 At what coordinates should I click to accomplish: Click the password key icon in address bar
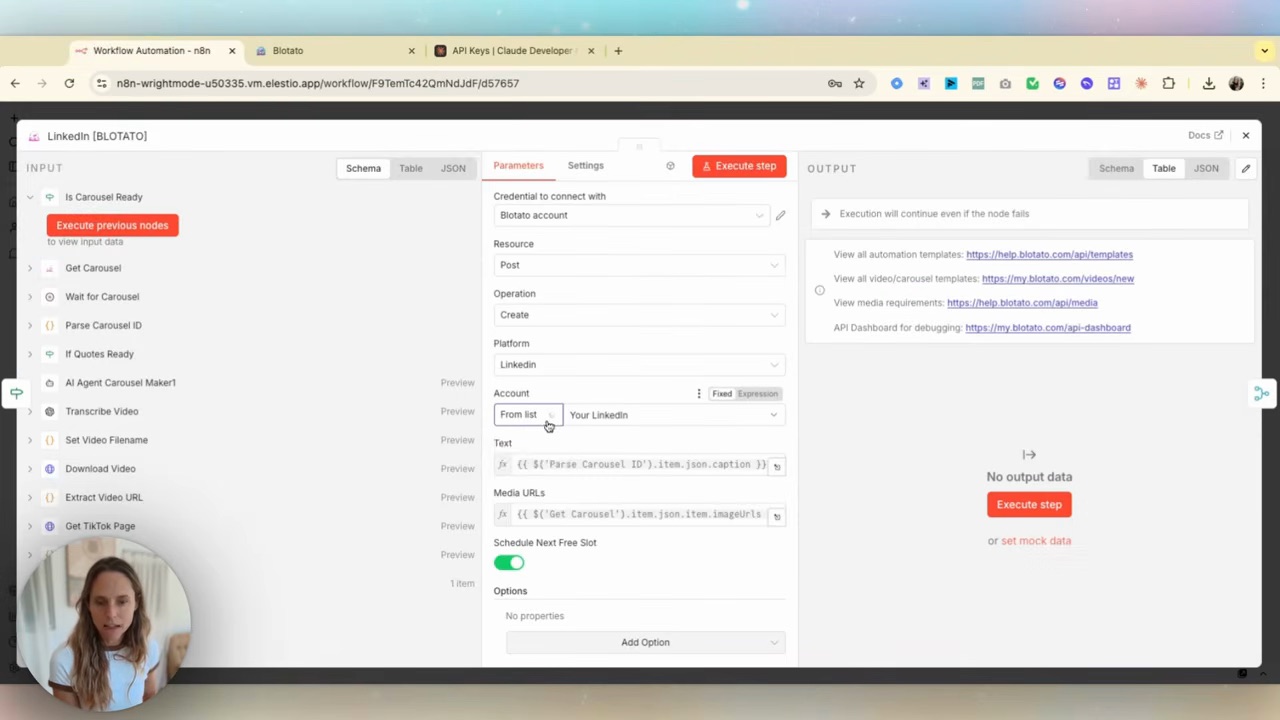click(835, 84)
